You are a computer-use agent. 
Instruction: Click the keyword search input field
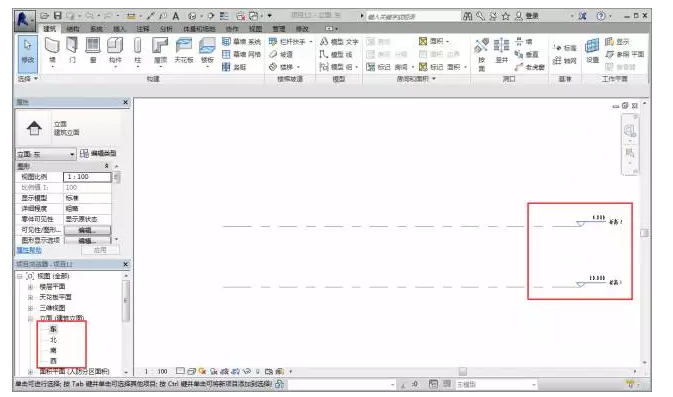tap(412, 17)
